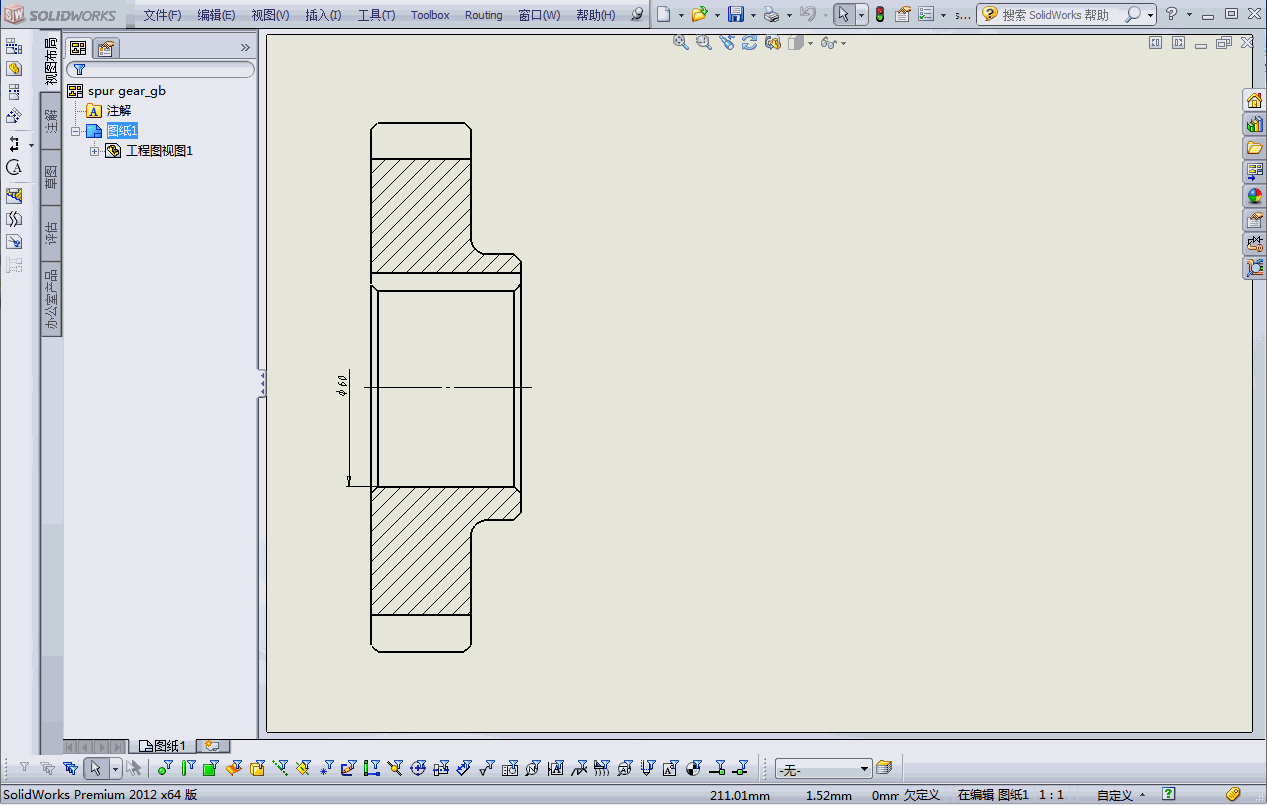Expand the Open file dropdown arrow
The width and height of the screenshot is (1267, 805).
717,15
